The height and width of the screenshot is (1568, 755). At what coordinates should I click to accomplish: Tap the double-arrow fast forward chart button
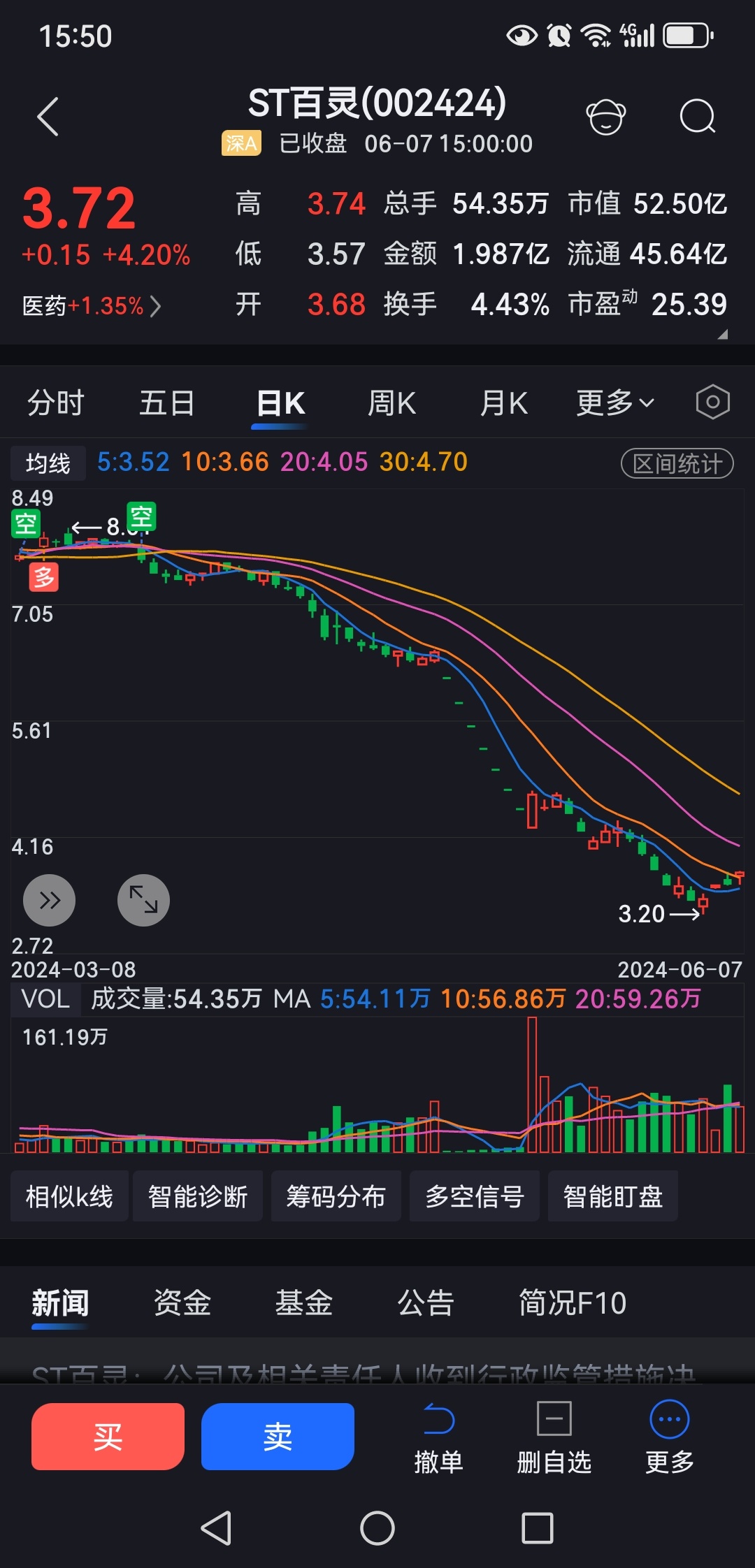pos(50,900)
